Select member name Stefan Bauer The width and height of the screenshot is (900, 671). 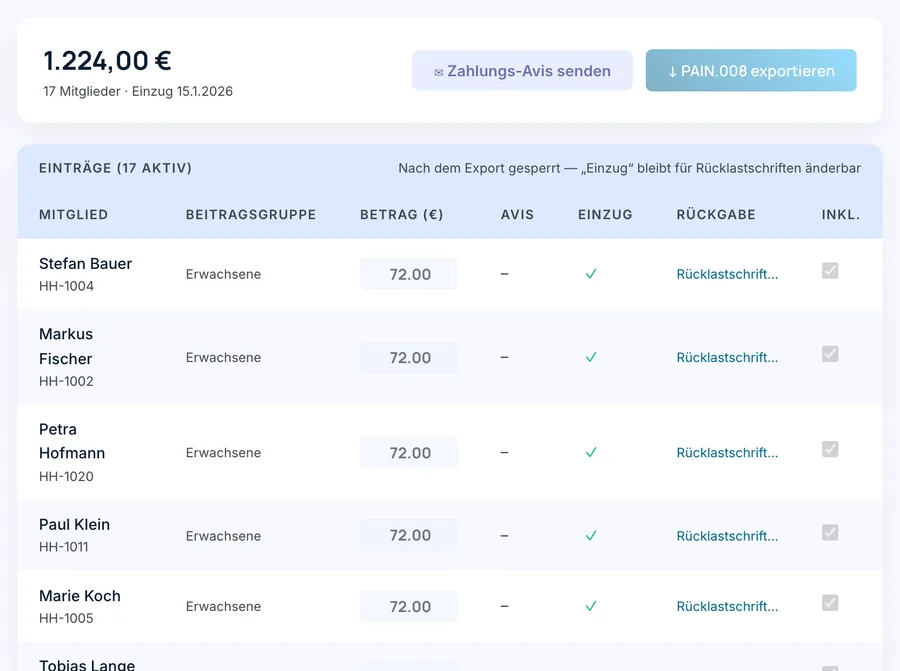(86, 263)
